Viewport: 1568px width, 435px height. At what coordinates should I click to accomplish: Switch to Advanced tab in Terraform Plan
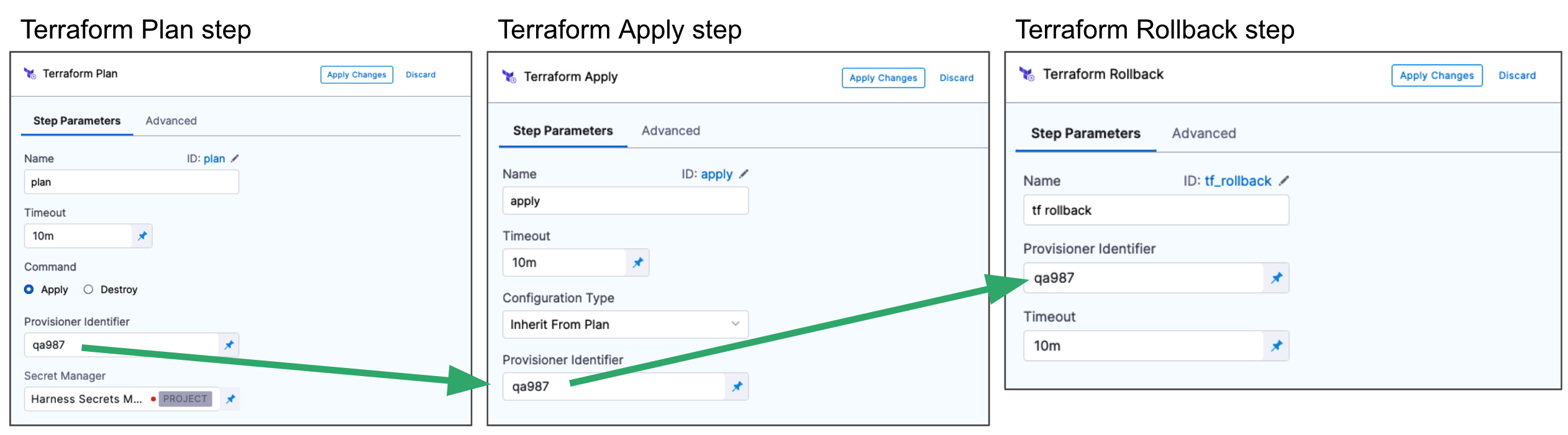click(x=171, y=121)
